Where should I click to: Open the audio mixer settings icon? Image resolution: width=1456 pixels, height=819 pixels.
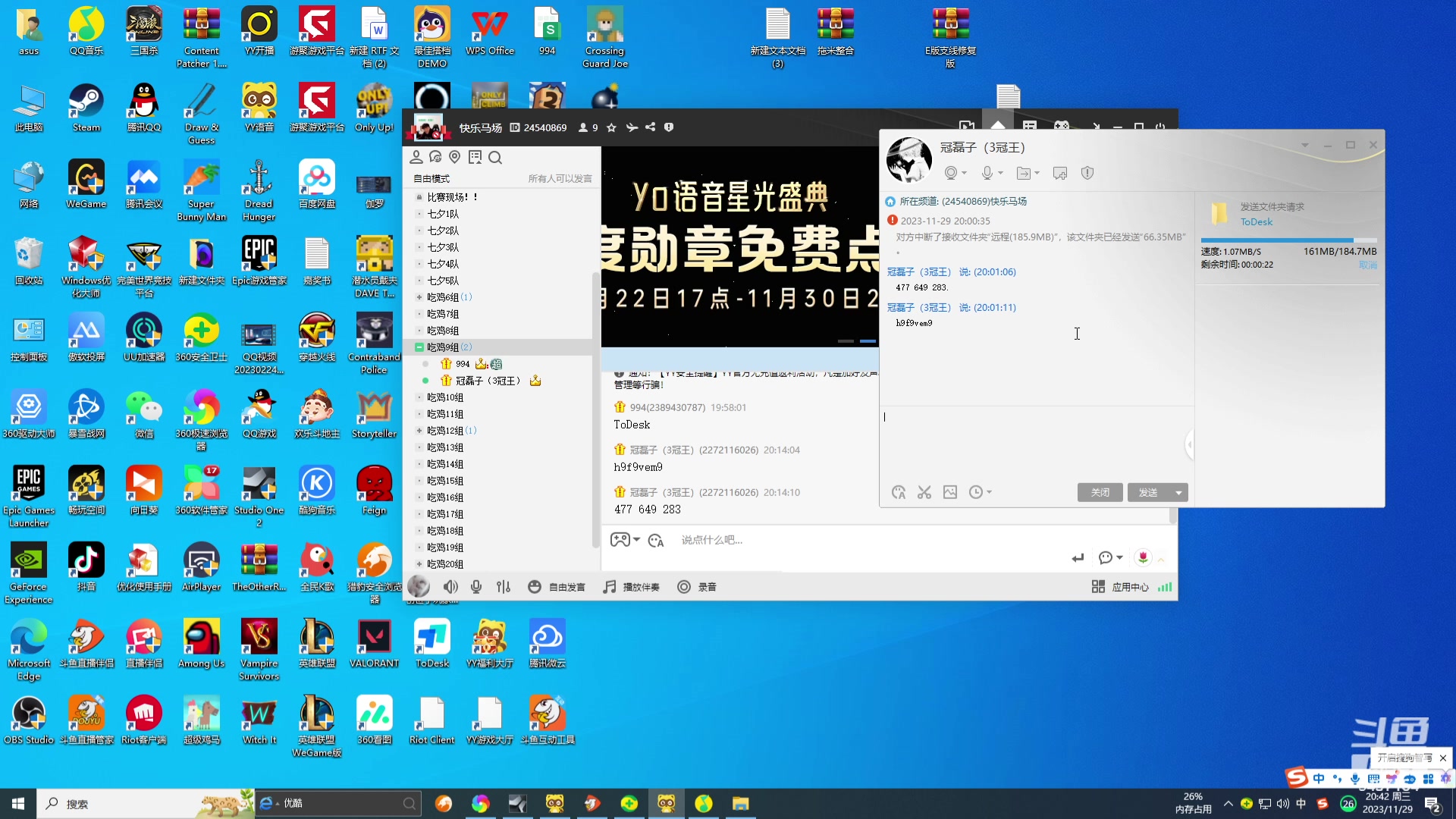[504, 587]
